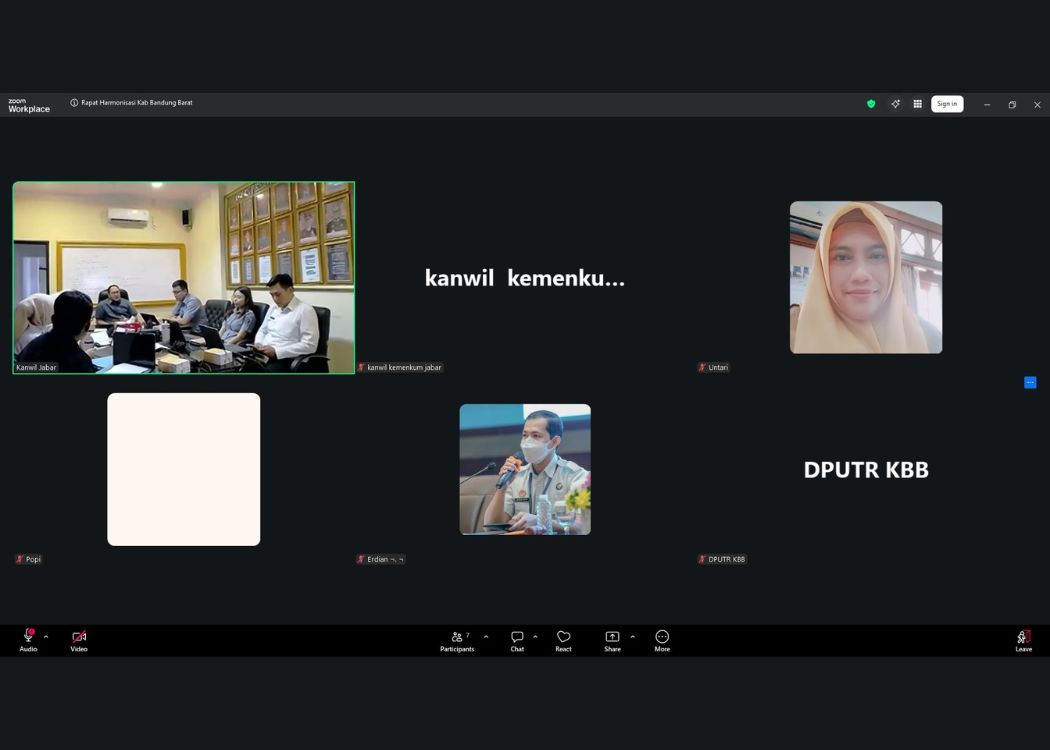Unmute the microphone with the Audio button

[28, 640]
